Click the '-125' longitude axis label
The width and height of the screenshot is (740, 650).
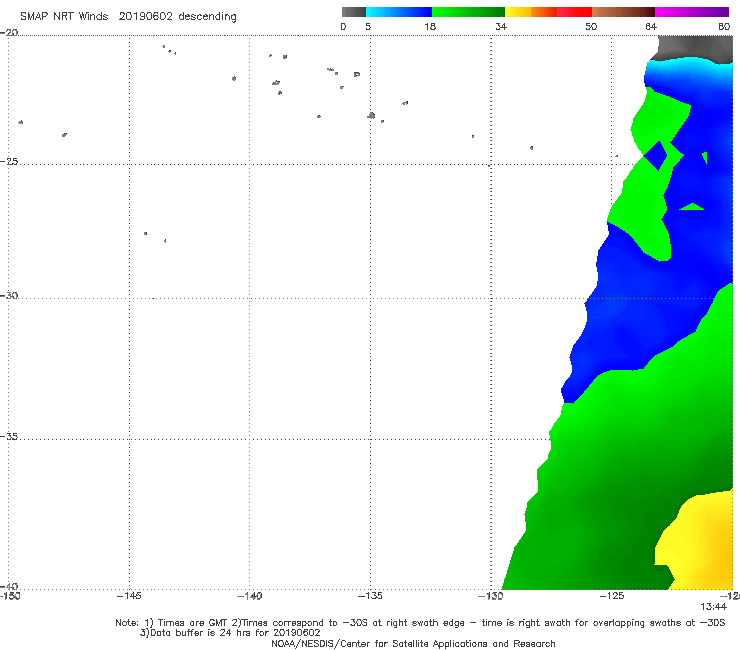tap(612, 596)
